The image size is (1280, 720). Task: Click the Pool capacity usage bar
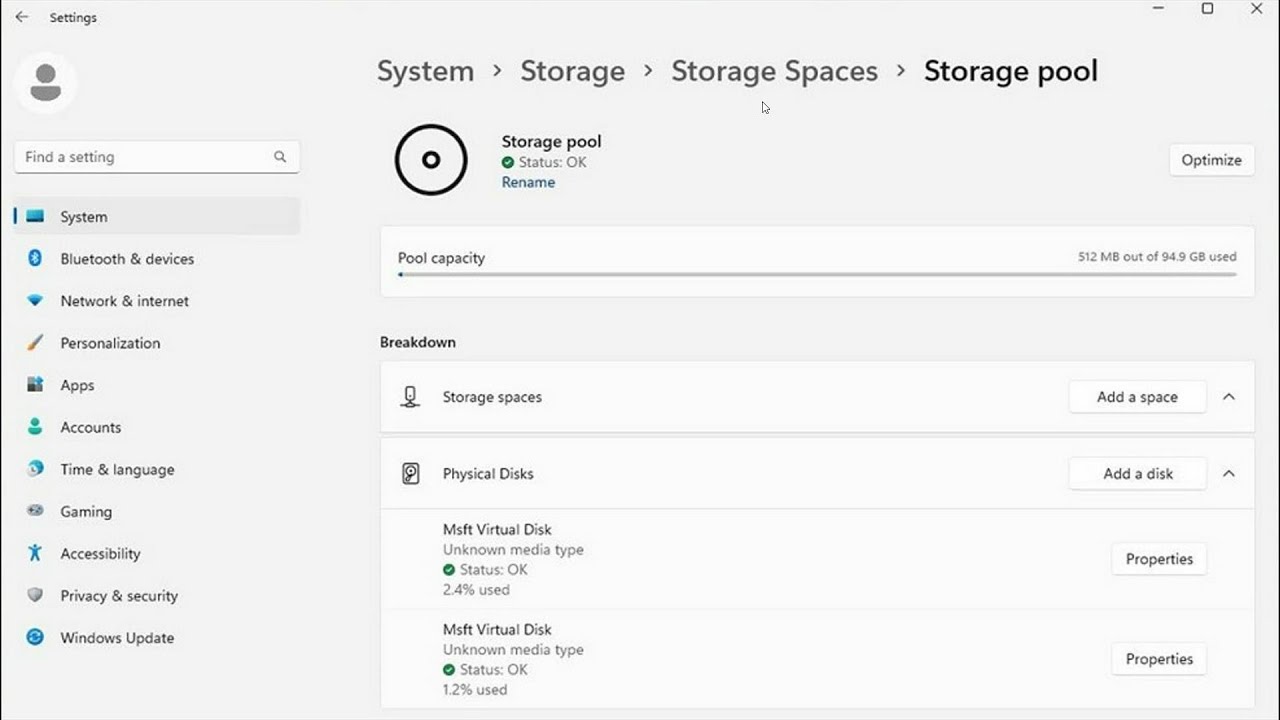click(x=817, y=274)
